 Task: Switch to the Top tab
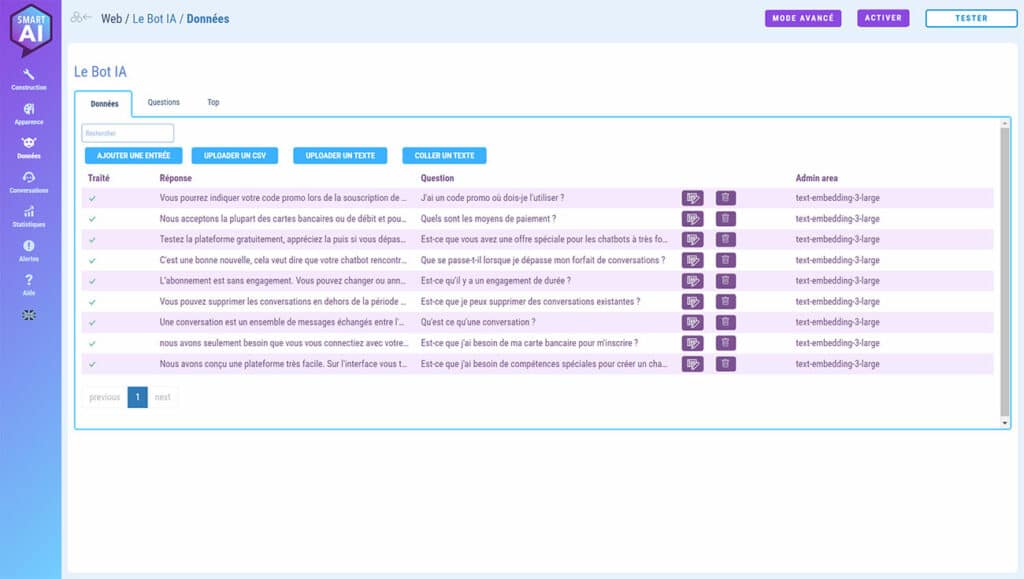pos(213,102)
